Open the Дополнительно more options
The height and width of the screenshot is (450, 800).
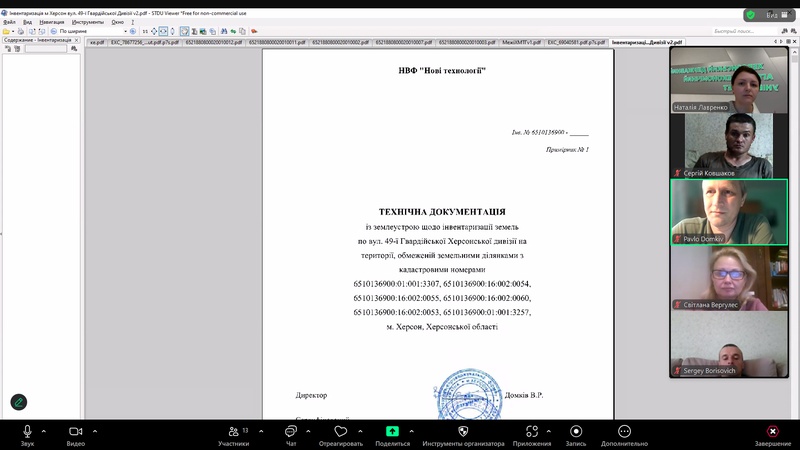(x=624, y=435)
